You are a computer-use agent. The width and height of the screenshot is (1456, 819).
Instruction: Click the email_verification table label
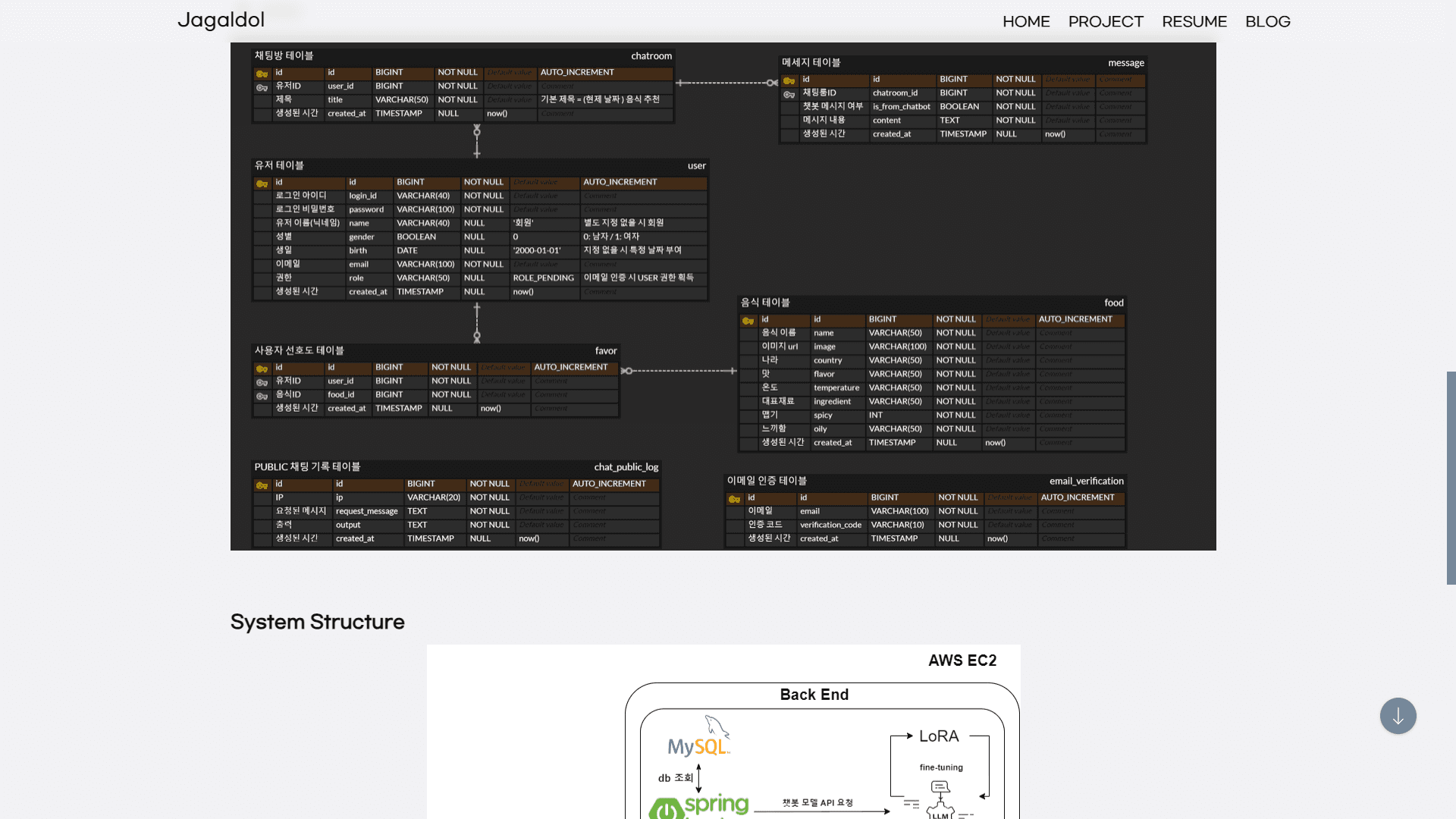(1087, 482)
